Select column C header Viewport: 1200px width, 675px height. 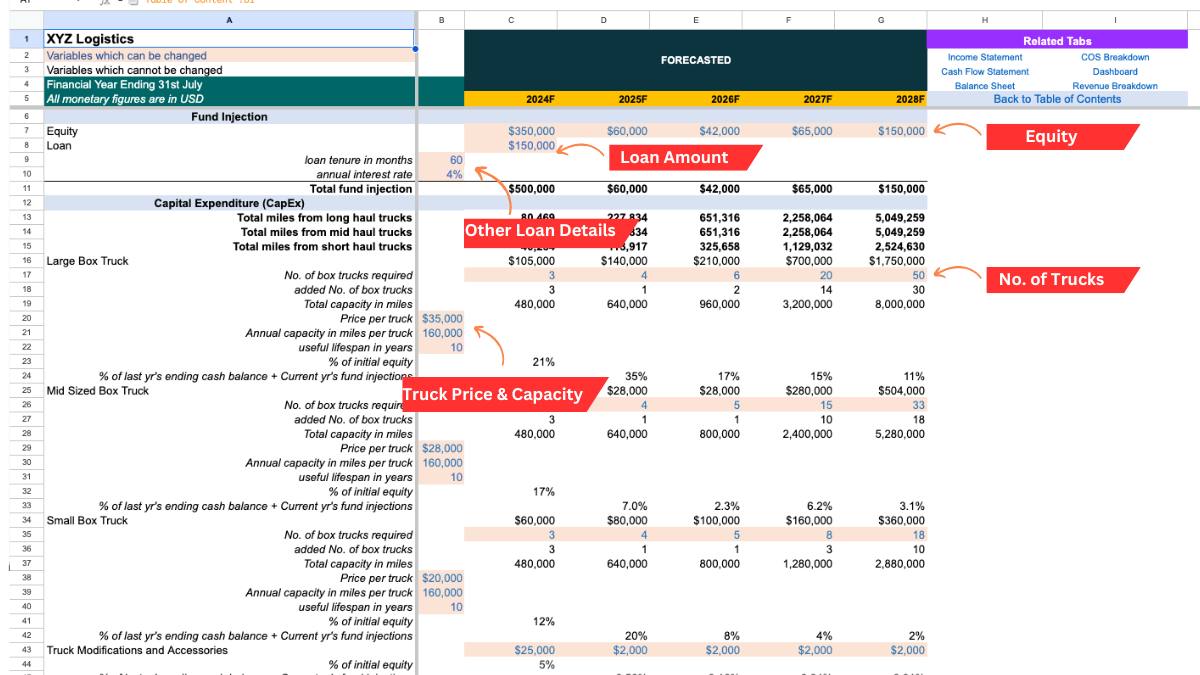[511, 19]
